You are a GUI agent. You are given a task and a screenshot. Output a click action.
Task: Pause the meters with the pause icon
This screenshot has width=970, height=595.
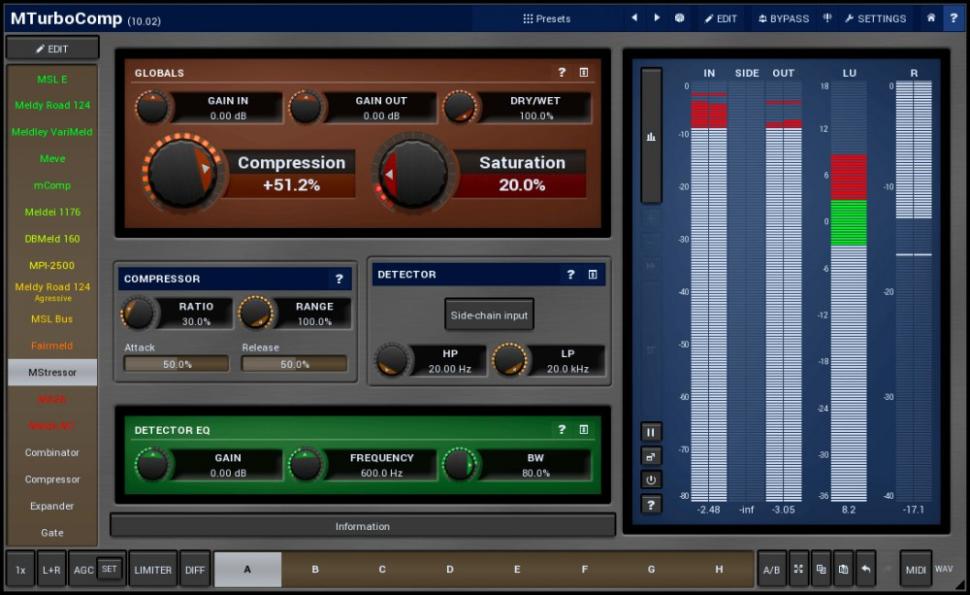(651, 432)
